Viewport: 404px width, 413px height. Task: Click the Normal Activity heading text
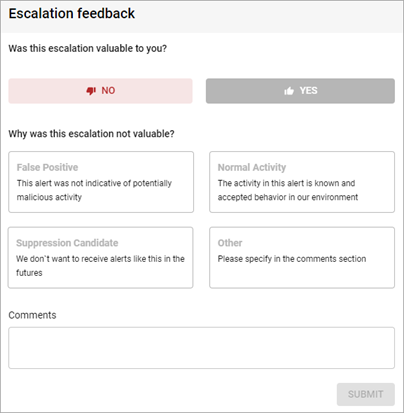(x=252, y=167)
